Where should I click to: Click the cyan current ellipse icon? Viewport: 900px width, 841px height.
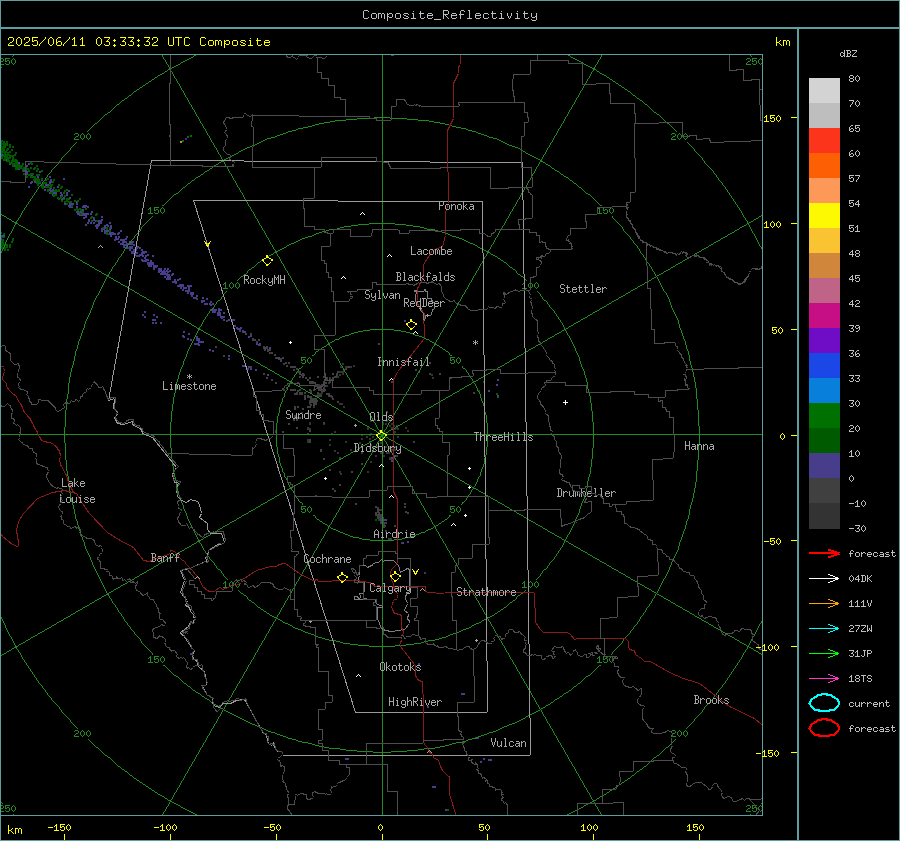(x=824, y=703)
